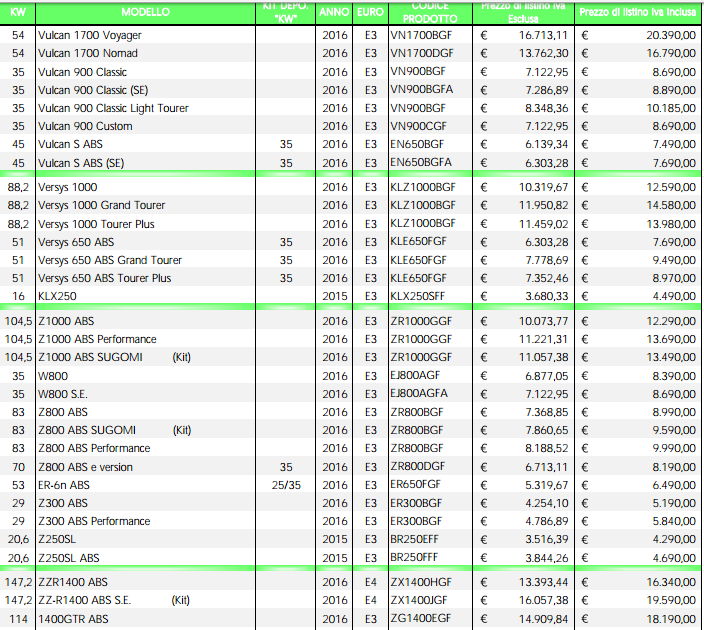Click product code ZG1400EGF
The height and width of the screenshot is (630, 704).
tap(421, 619)
